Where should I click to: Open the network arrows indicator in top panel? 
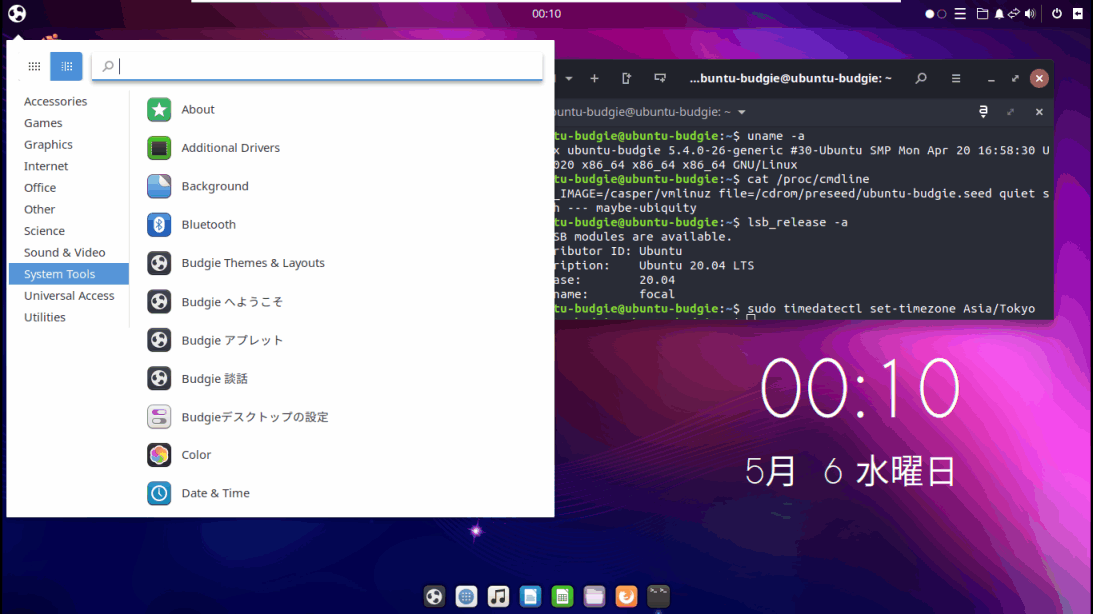pos(1014,13)
